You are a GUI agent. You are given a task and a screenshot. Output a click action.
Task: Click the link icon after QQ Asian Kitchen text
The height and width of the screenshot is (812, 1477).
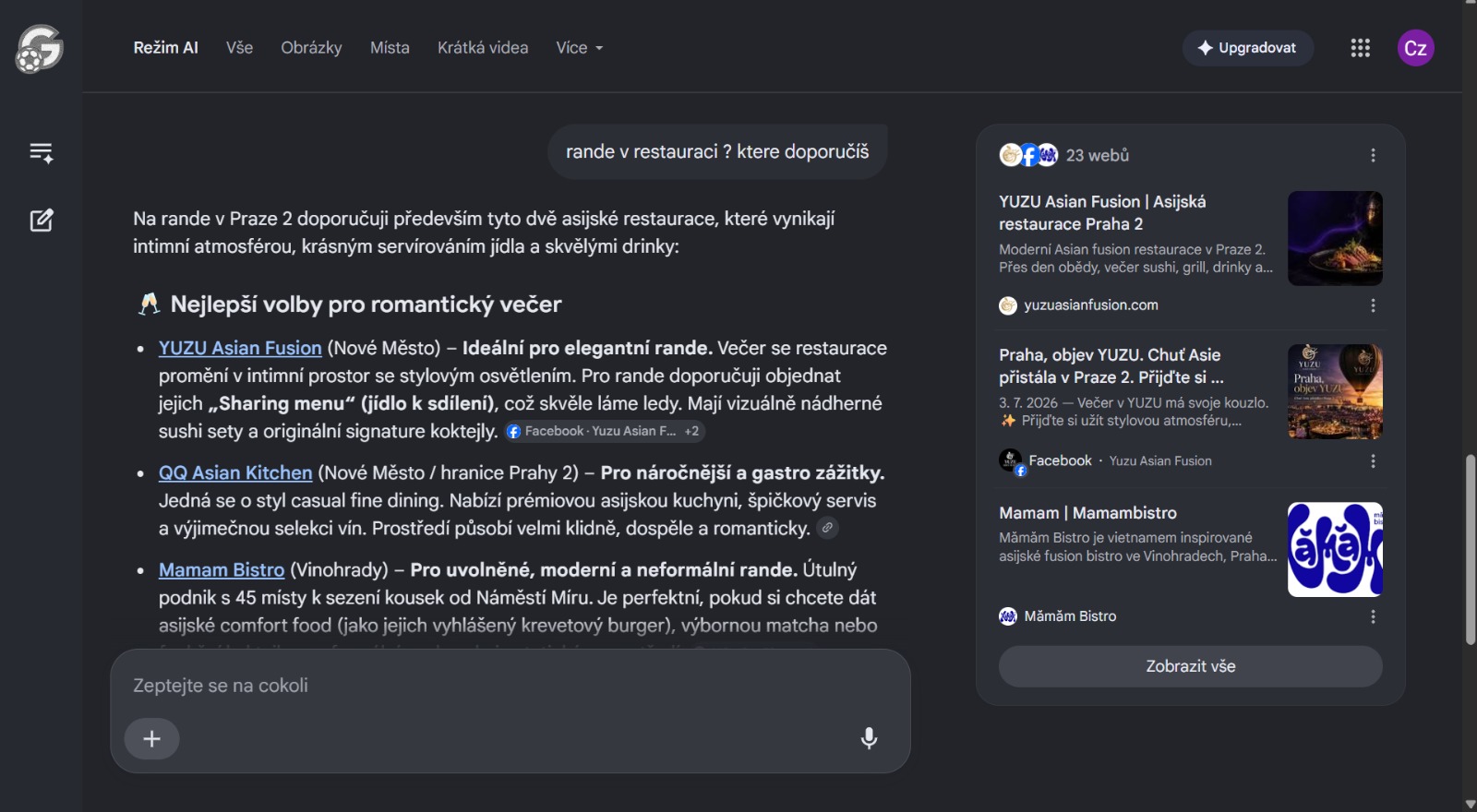pos(828,528)
